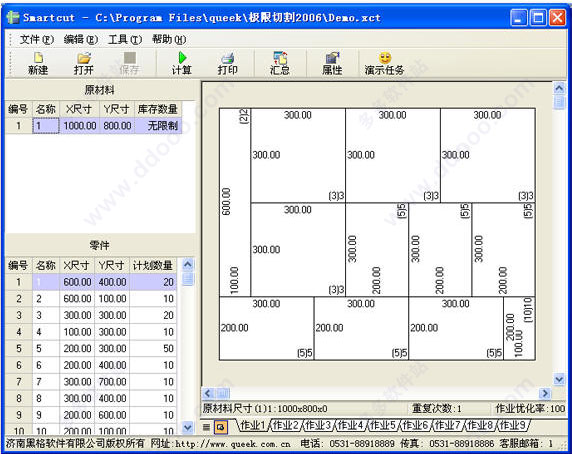Click layout view horizontal scroll left arrow
The height and width of the screenshot is (454, 572).
208,393
